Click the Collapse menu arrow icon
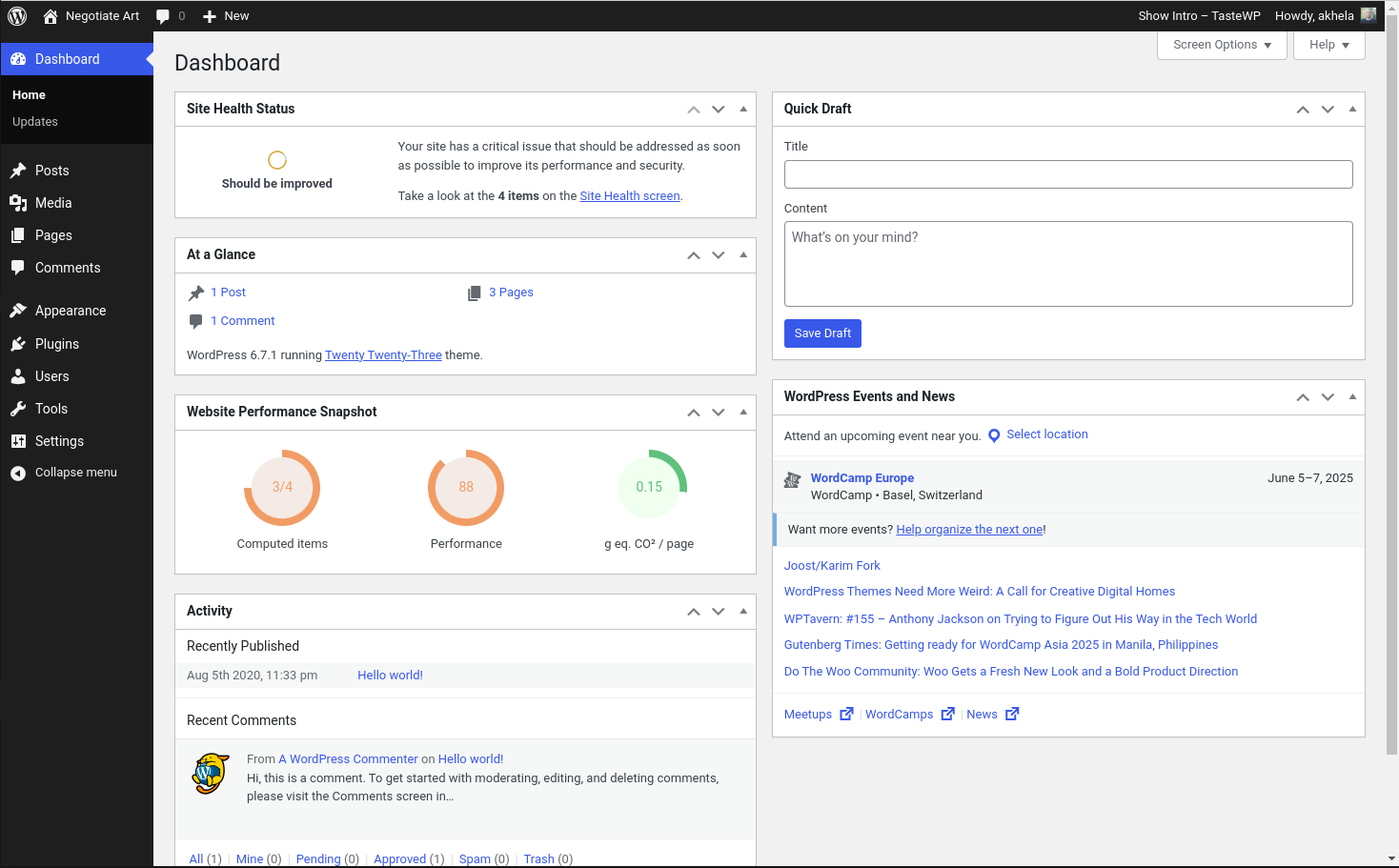This screenshot has height=868, width=1399. pyautogui.click(x=18, y=473)
